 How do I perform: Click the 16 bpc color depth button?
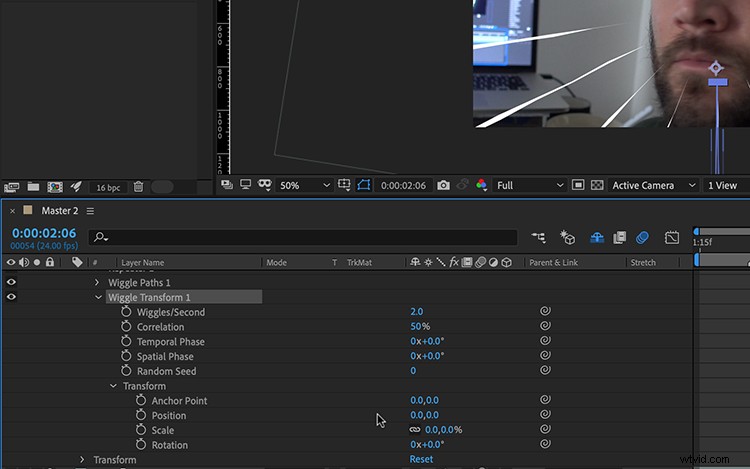point(108,187)
